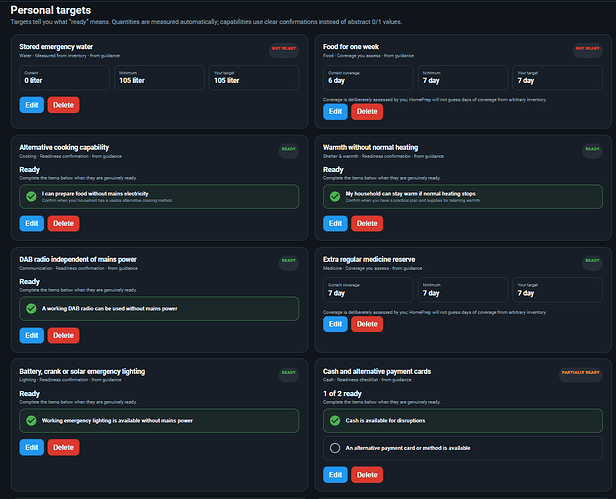Edit the Stored emergency water target
This screenshot has width=616, height=499.
[x=32, y=105]
